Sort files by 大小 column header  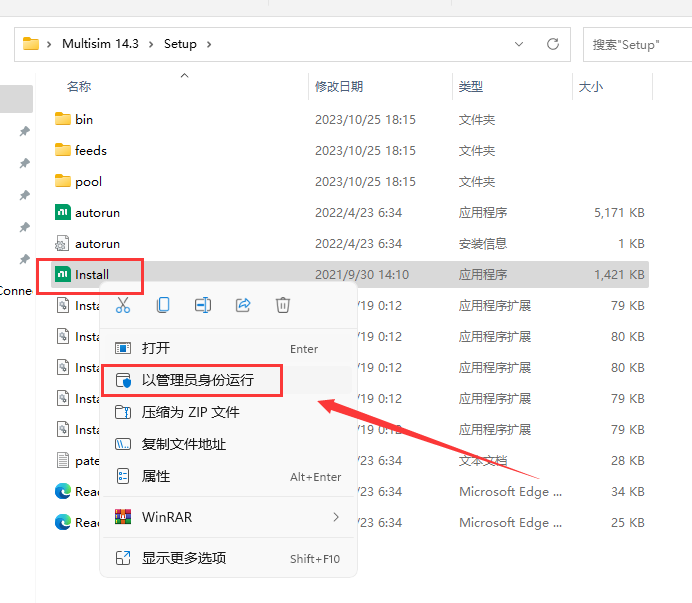coord(590,87)
